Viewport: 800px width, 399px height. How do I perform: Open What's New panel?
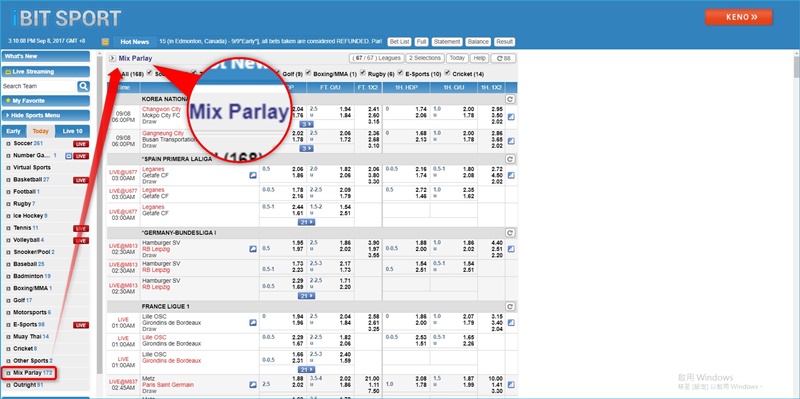coord(46,57)
